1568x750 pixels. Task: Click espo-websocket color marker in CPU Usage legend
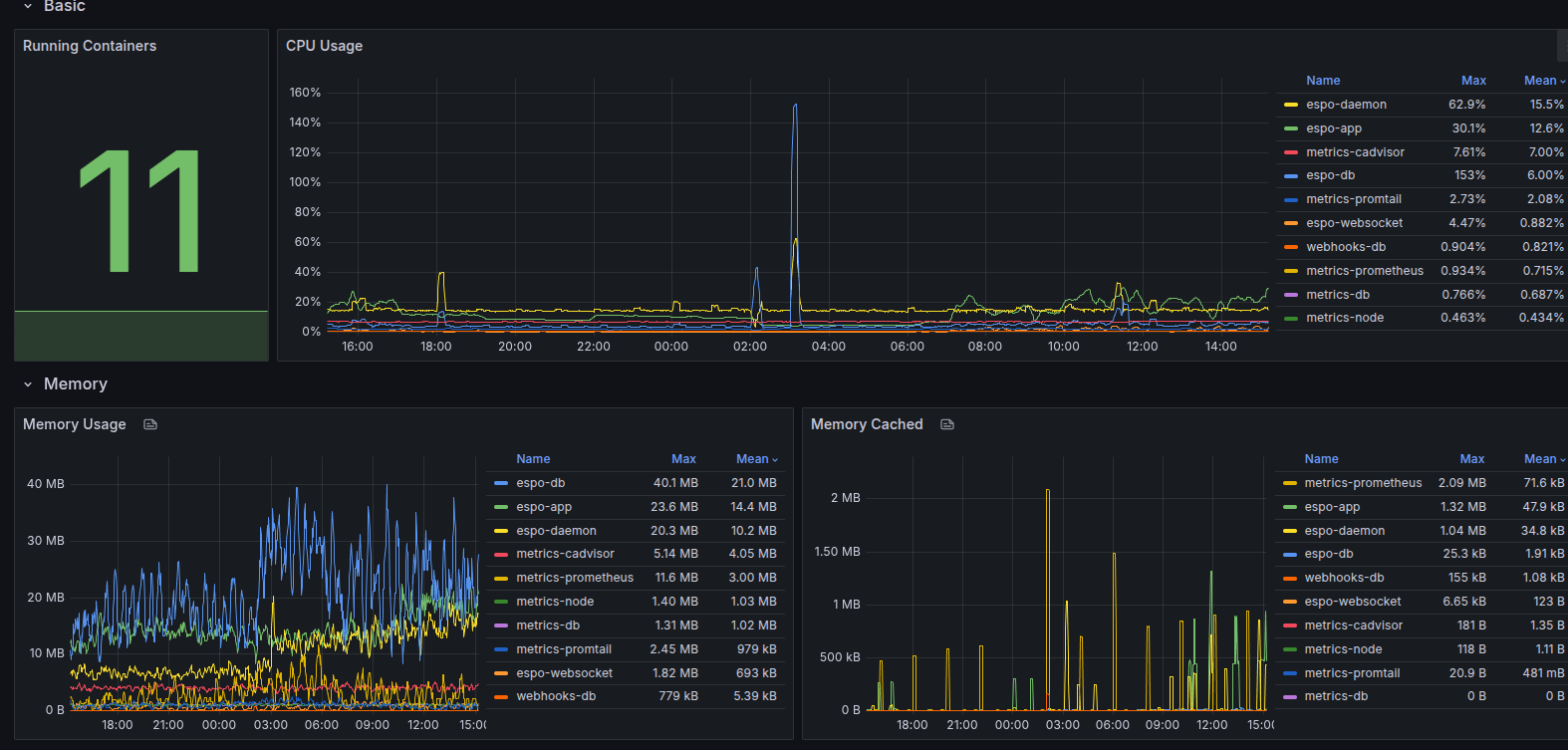[x=1291, y=223]
